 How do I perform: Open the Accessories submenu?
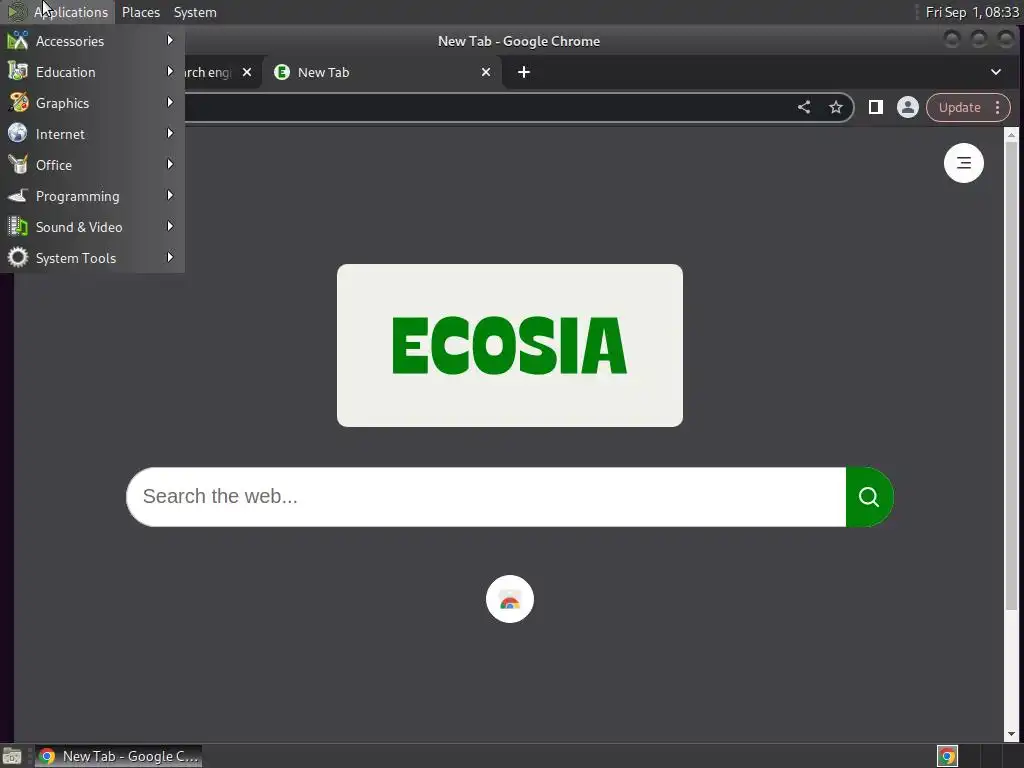pyautogui.click(x=92, y=41)
